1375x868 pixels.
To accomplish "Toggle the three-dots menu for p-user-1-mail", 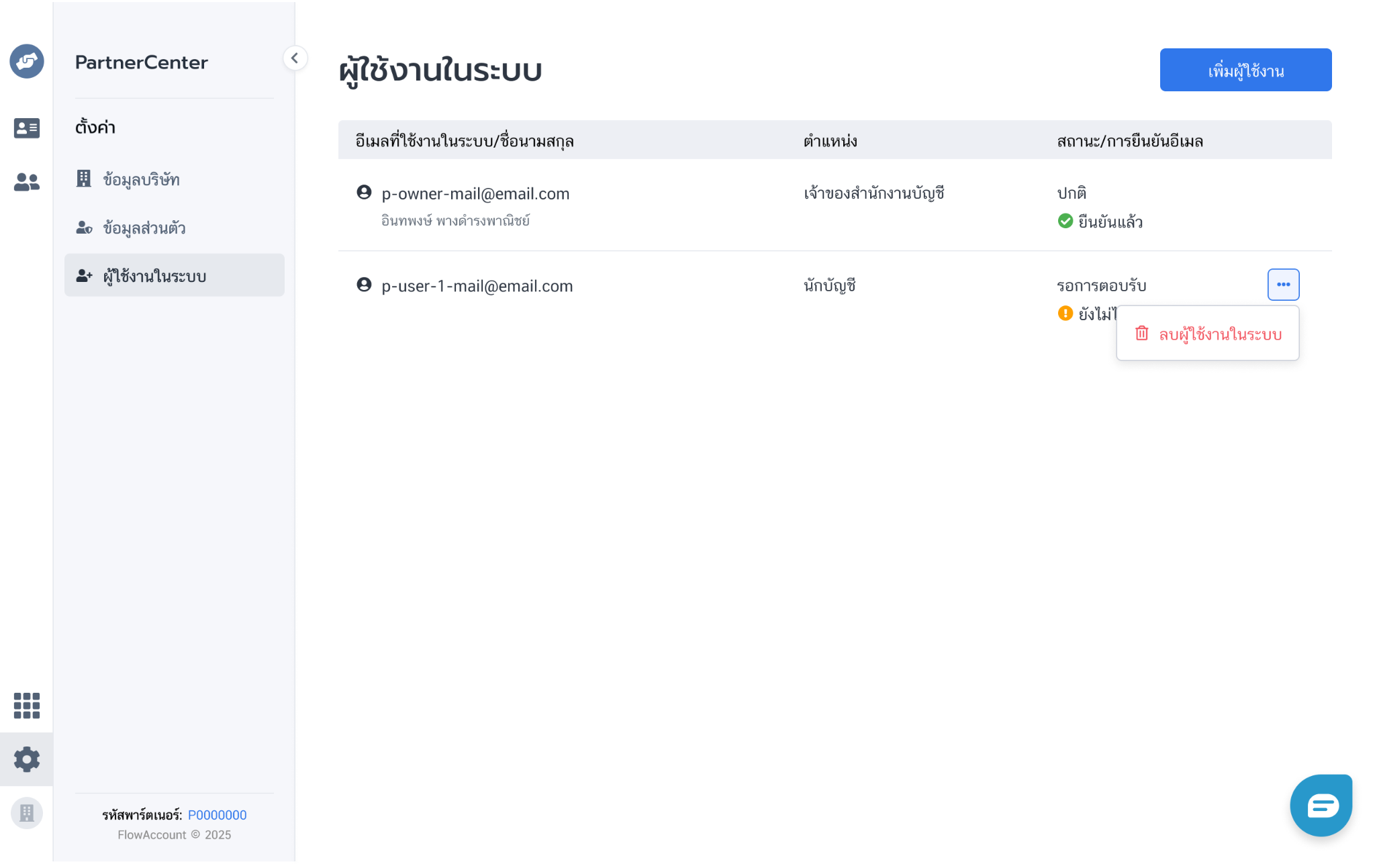I will click(1283, 285).
